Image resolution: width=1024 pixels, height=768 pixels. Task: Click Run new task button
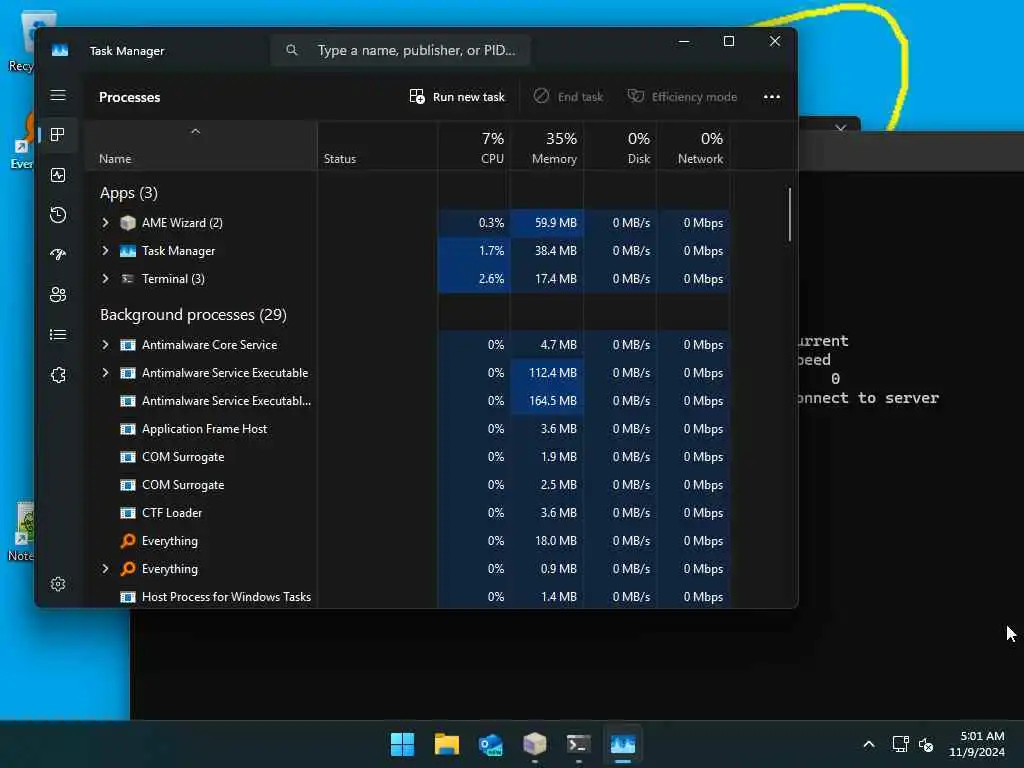pos(457,97)
